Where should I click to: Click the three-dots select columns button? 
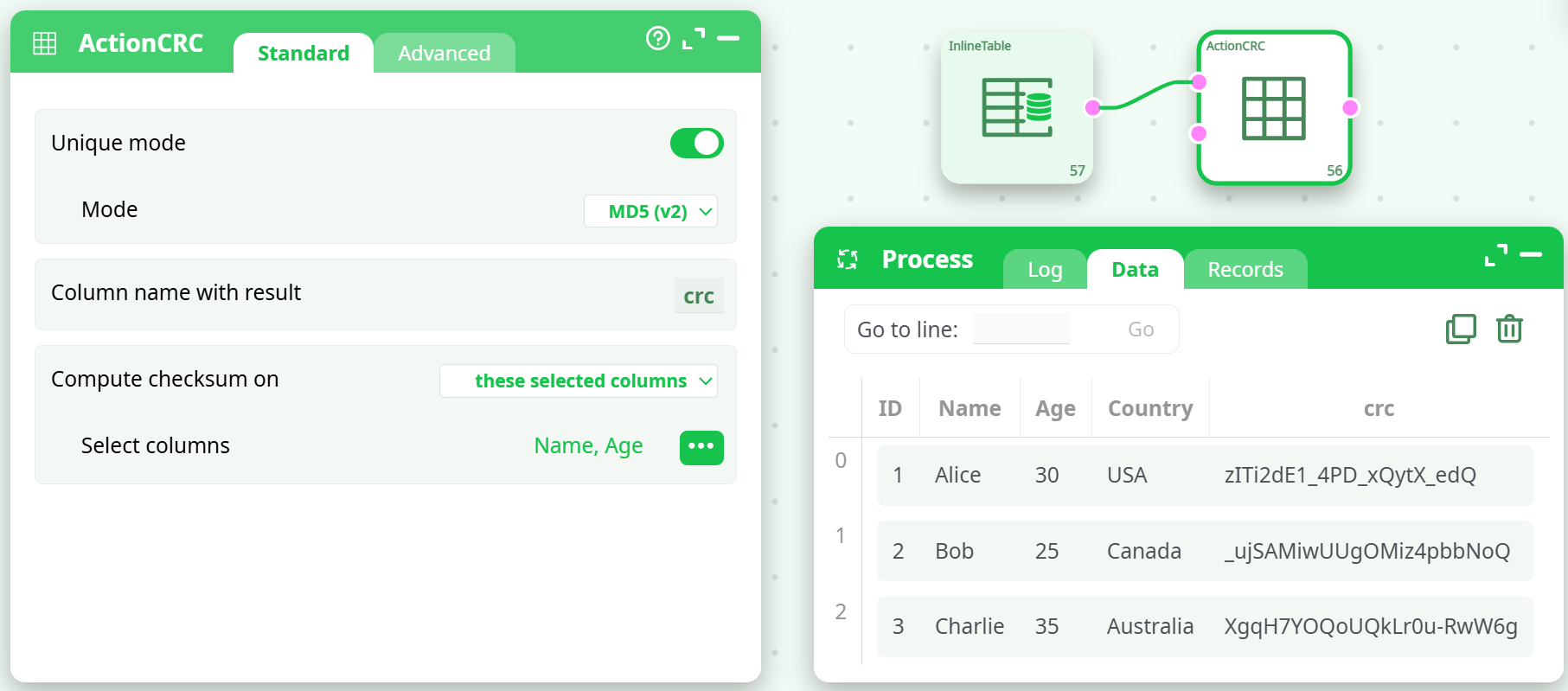(x=701, y=447)
